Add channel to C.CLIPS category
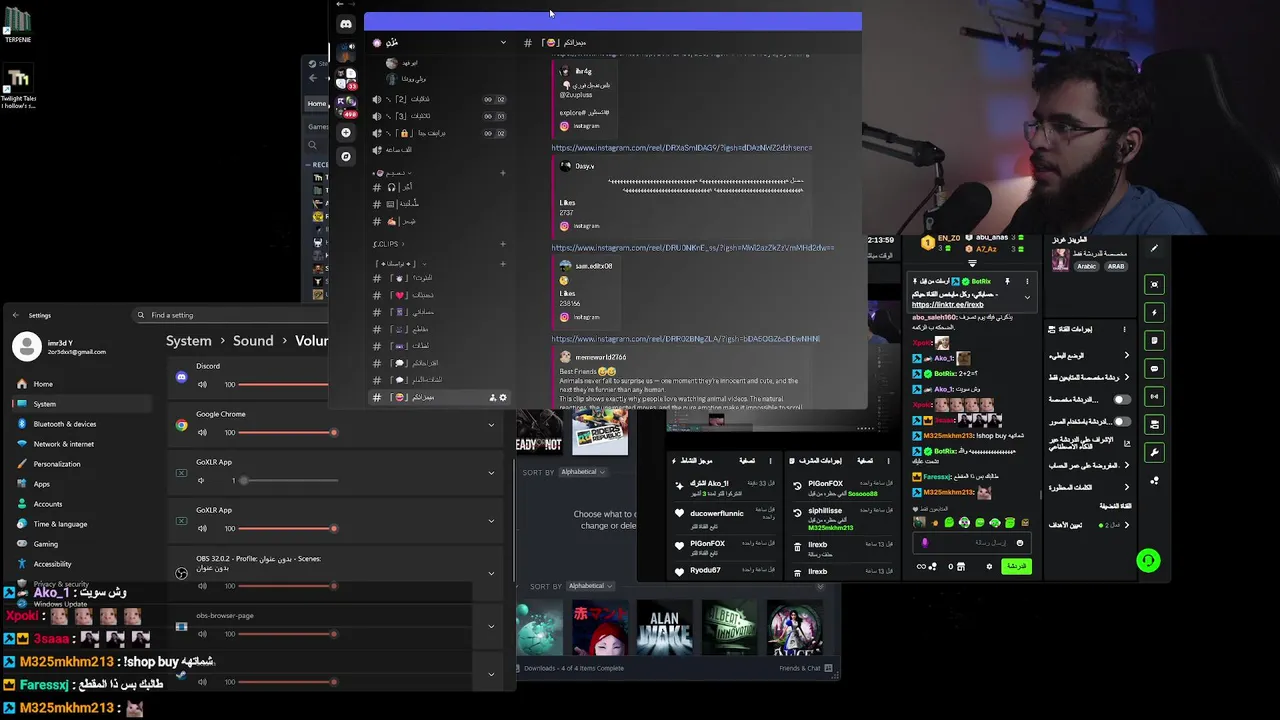1280x720 pixels. (x=503, y=244)
